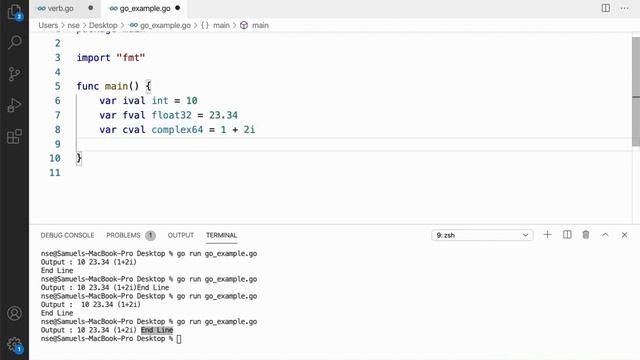640x360 pixels.
Task: Open the Accounts menu icon
Action: click(x=15, y=313)
